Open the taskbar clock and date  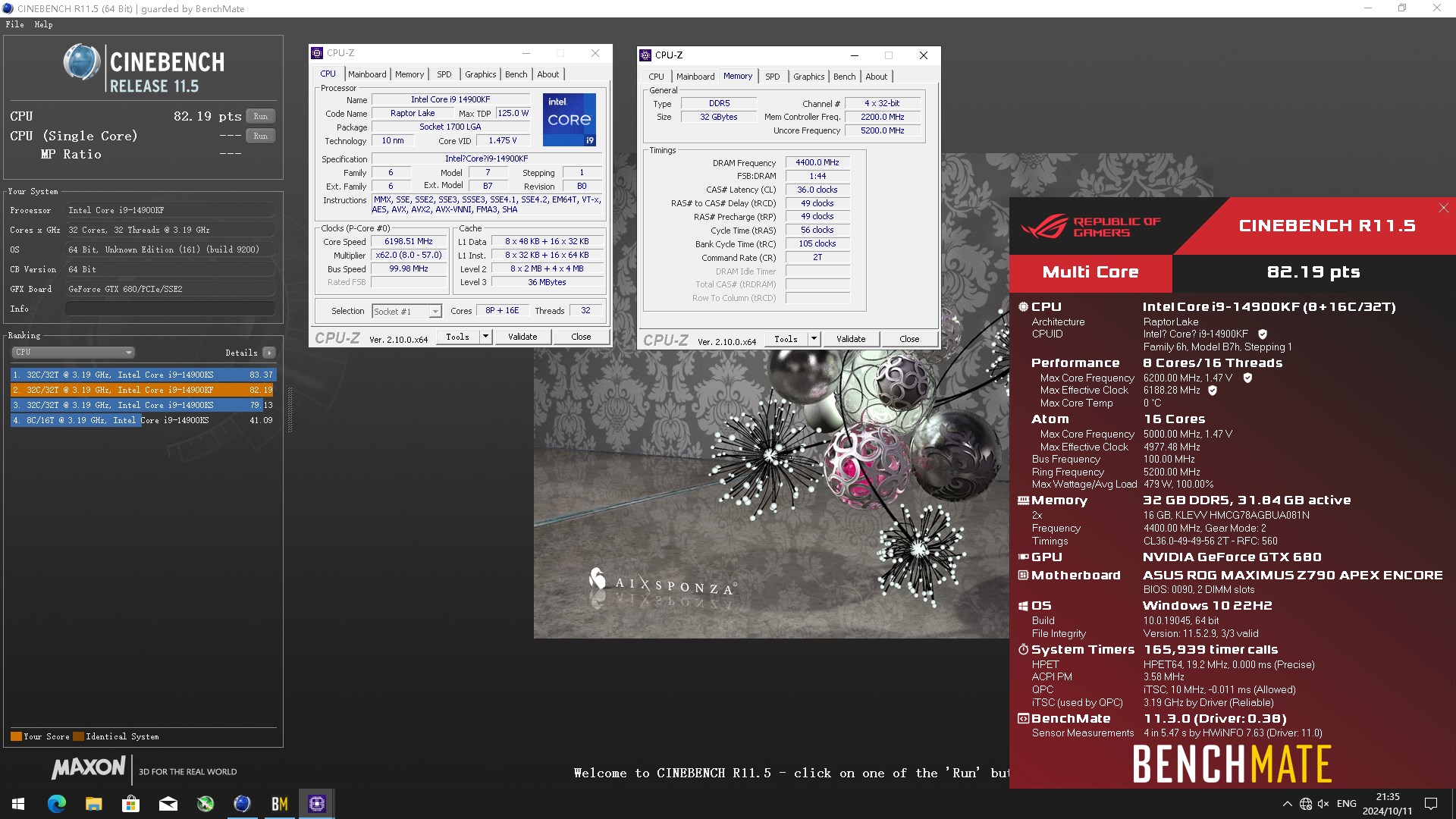[x=1387, y=804]
